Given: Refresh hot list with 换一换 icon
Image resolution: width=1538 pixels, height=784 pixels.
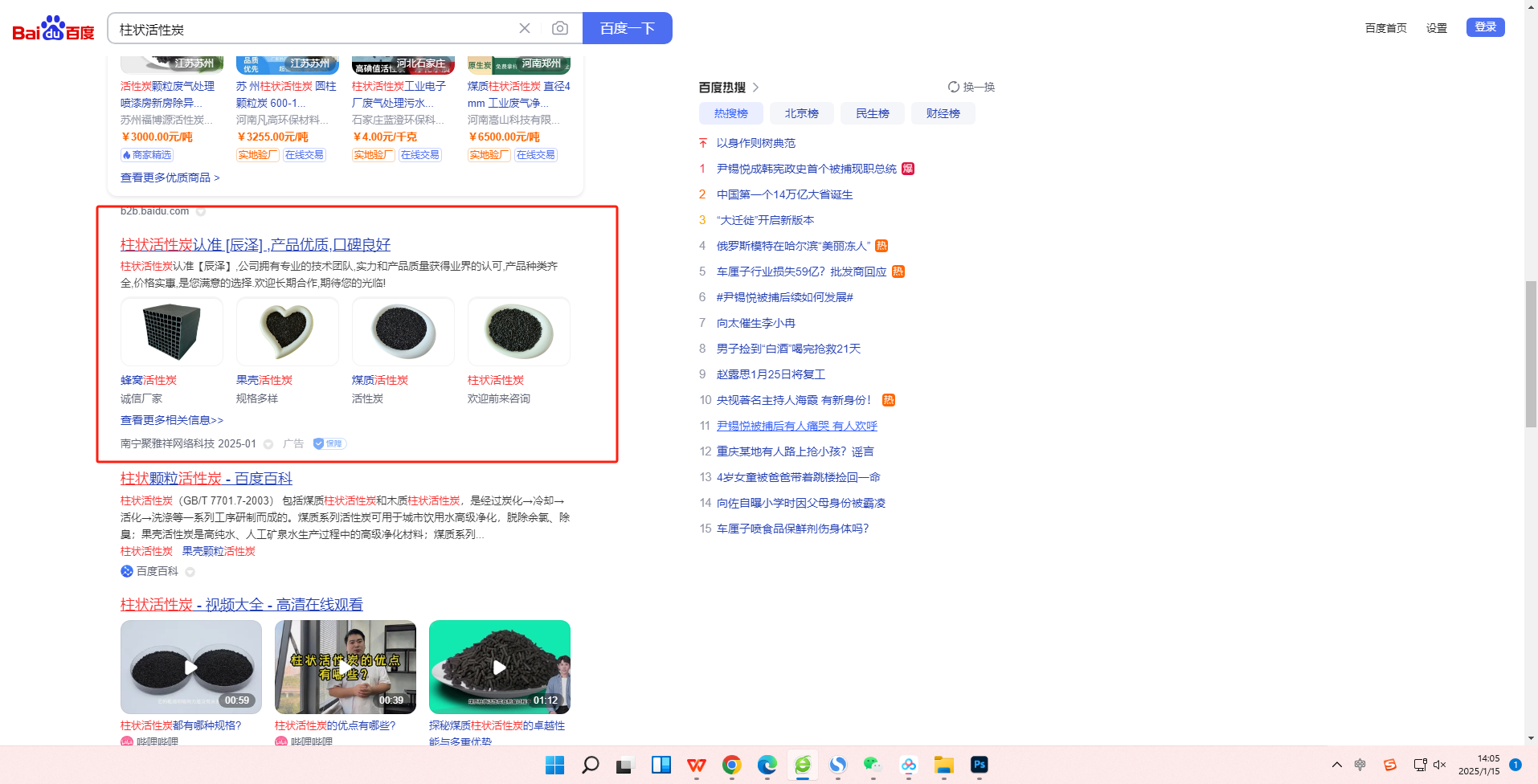Looking at the screenshot, I should point(971,88).
